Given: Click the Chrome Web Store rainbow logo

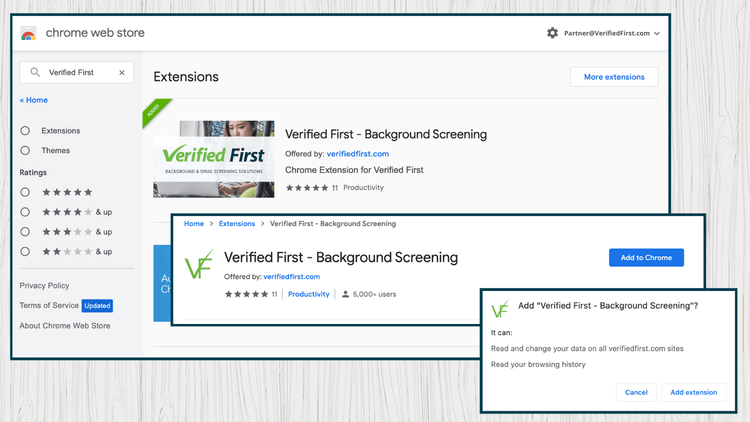Looking at the screenshot, I should 29,33.
